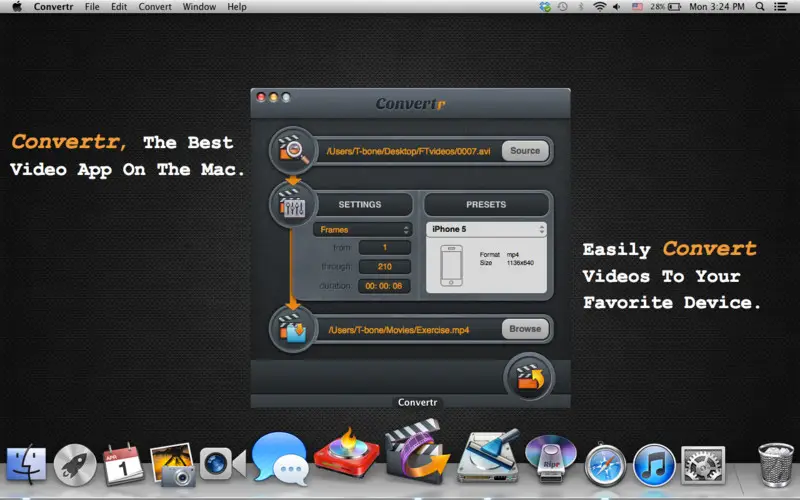
Task: Open the Edit menu
Action: (119, 7)
